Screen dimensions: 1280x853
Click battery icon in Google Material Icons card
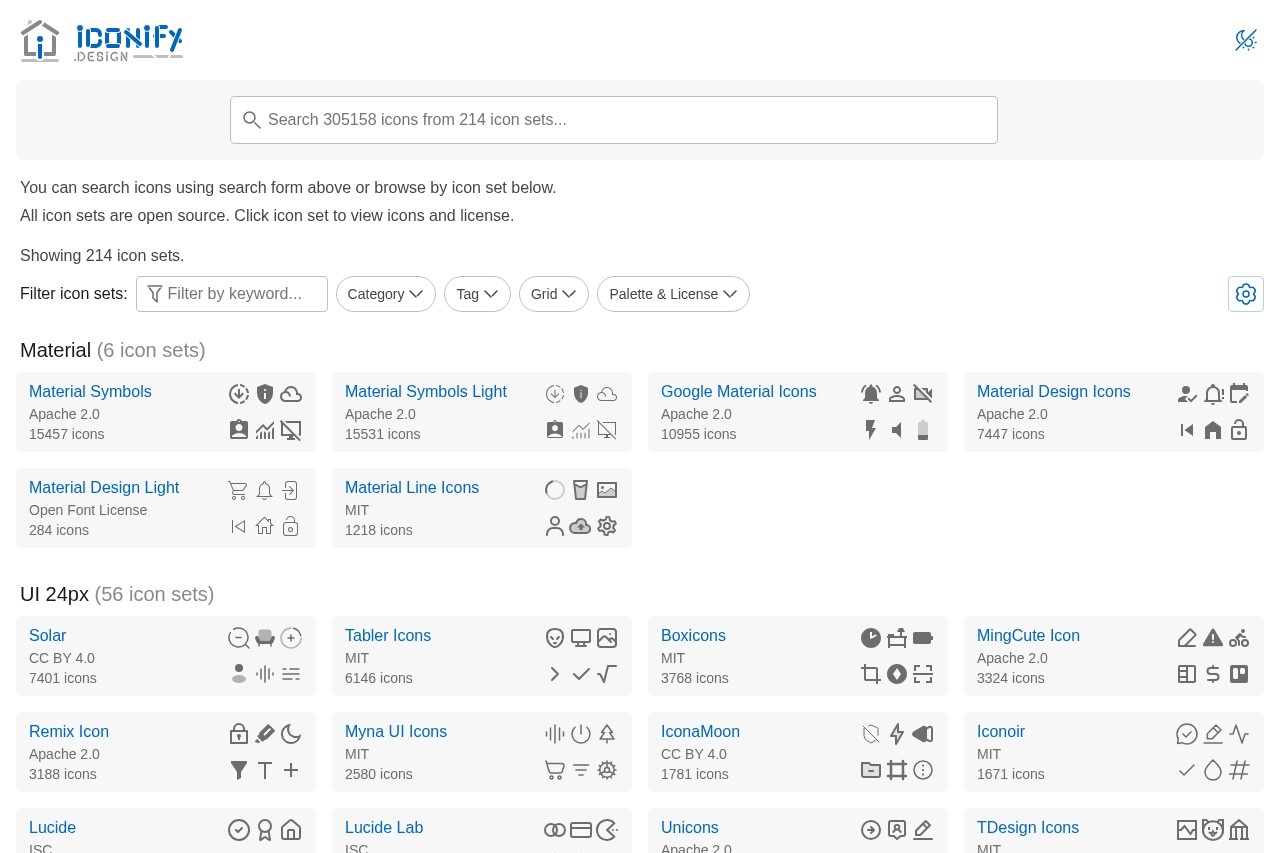tap(923, 430)
